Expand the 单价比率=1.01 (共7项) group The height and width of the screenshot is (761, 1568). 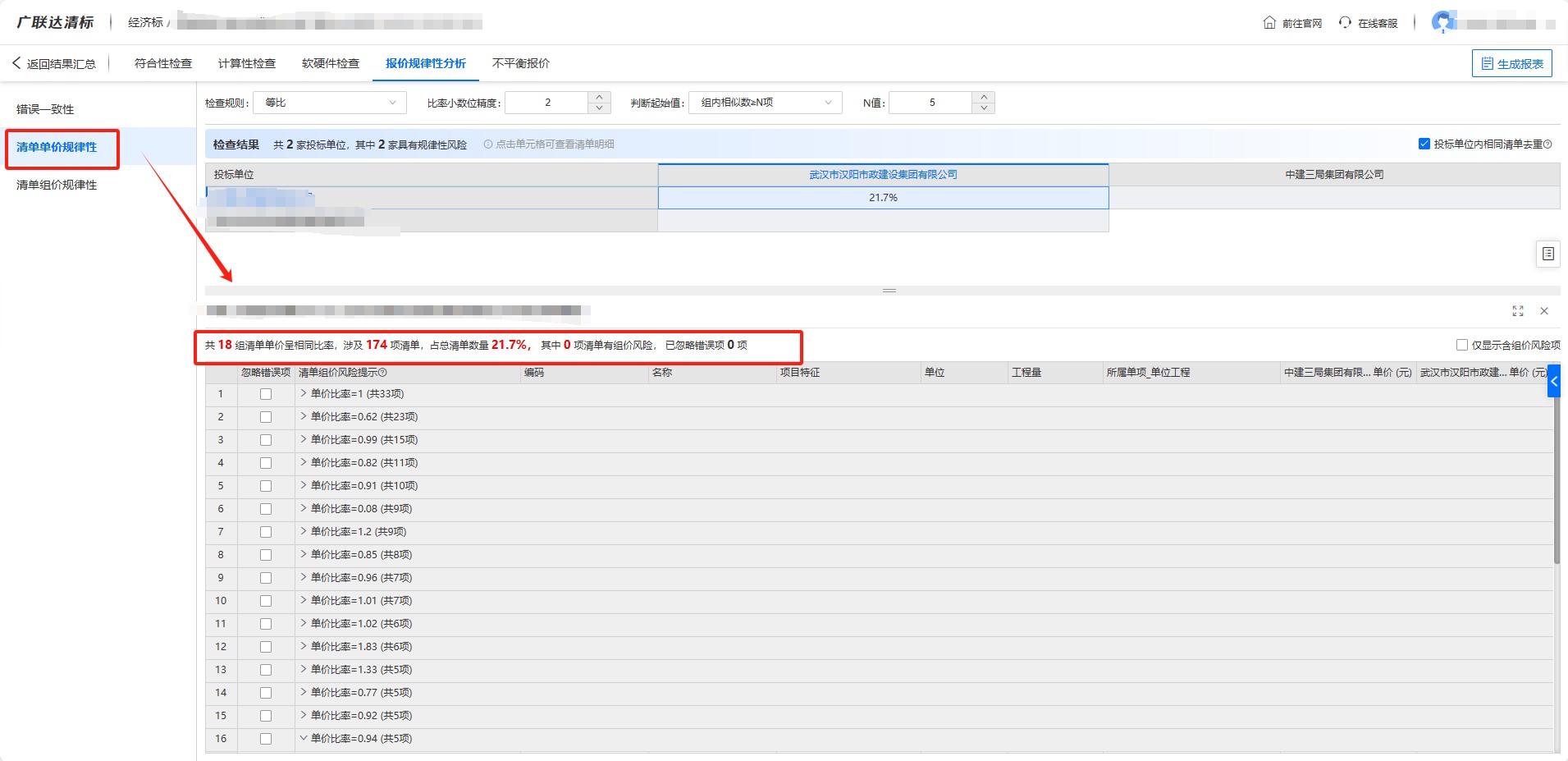(304, 600)
